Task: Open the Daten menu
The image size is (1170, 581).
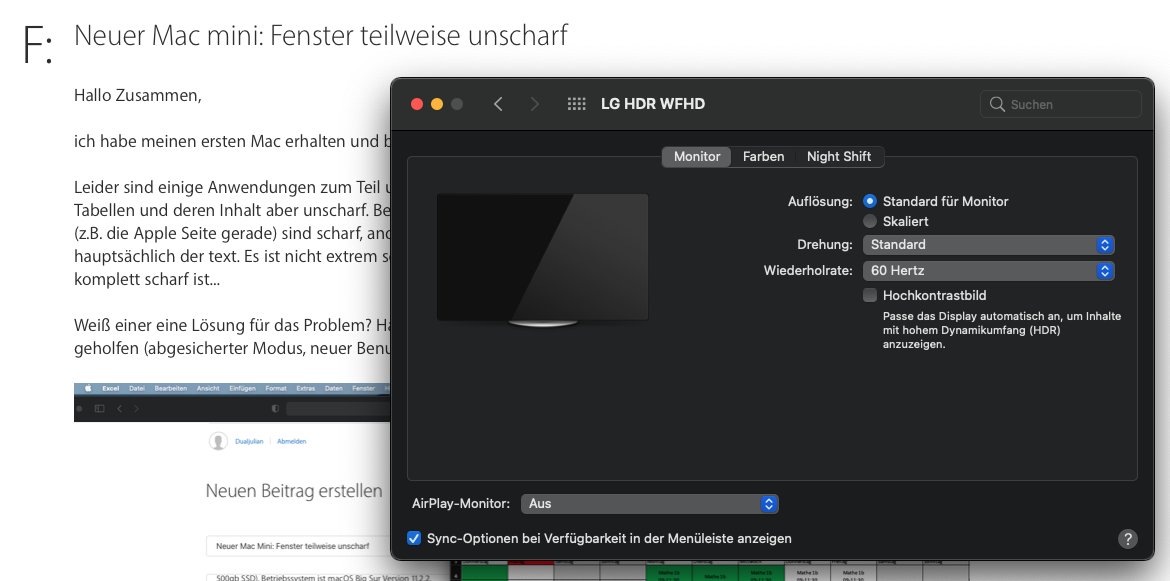Action: click(x=334, y=389)
